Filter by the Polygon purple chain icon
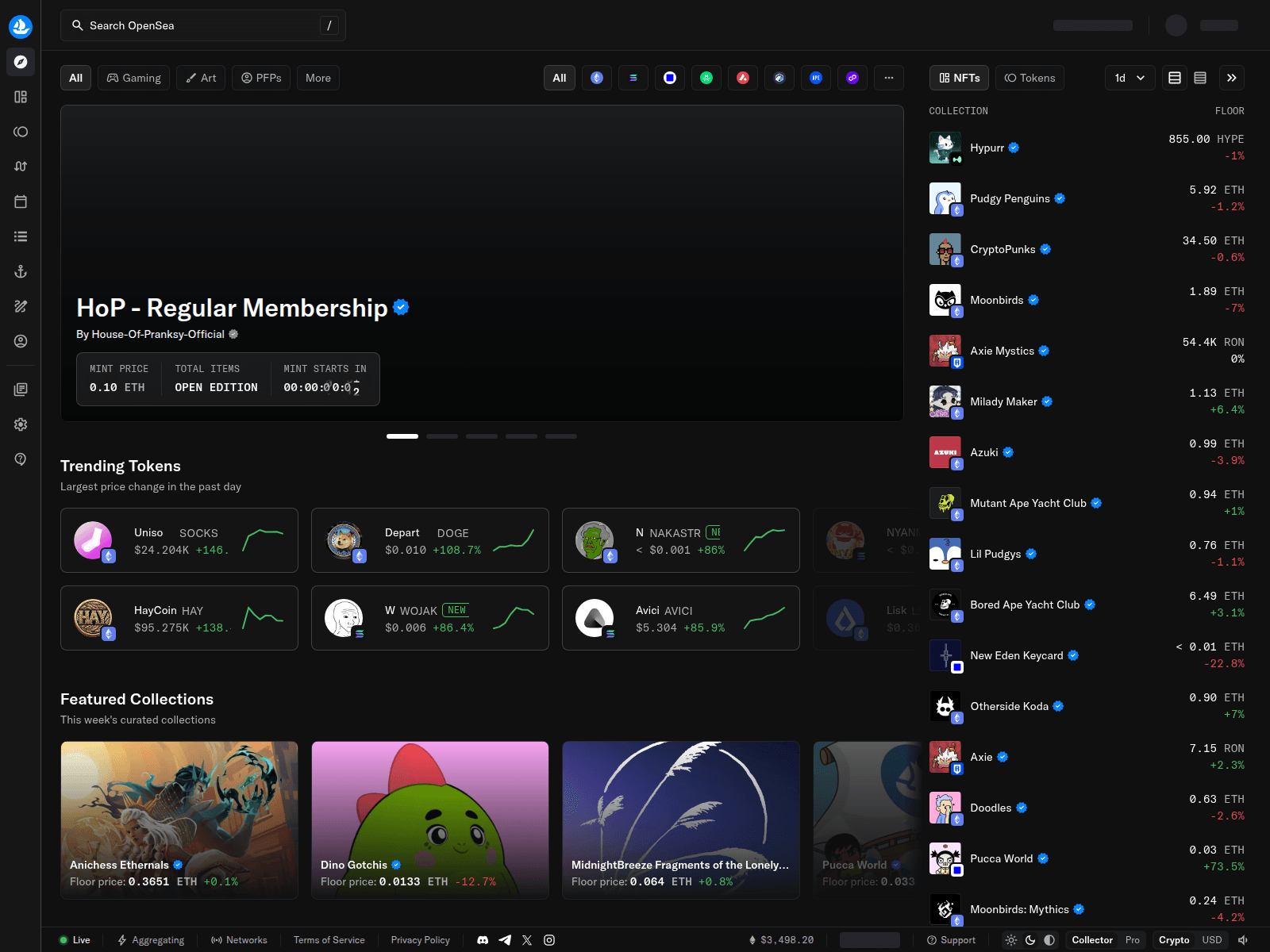 tap(852, 78)
